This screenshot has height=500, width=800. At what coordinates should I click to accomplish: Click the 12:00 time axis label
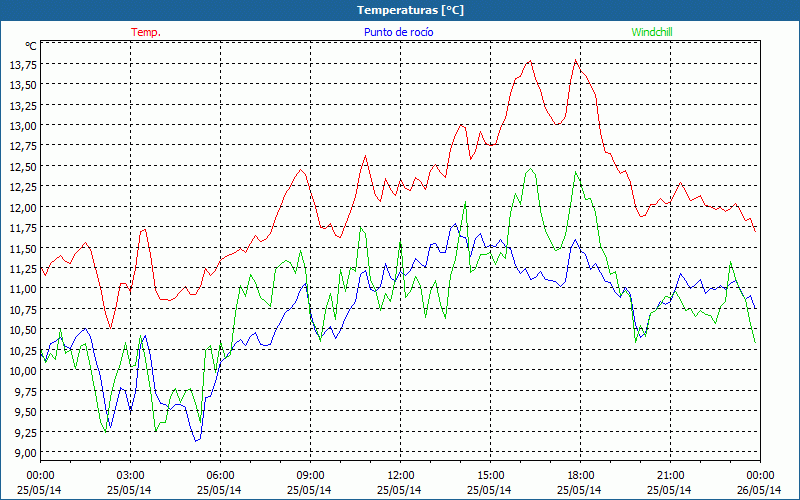[401, 475]
